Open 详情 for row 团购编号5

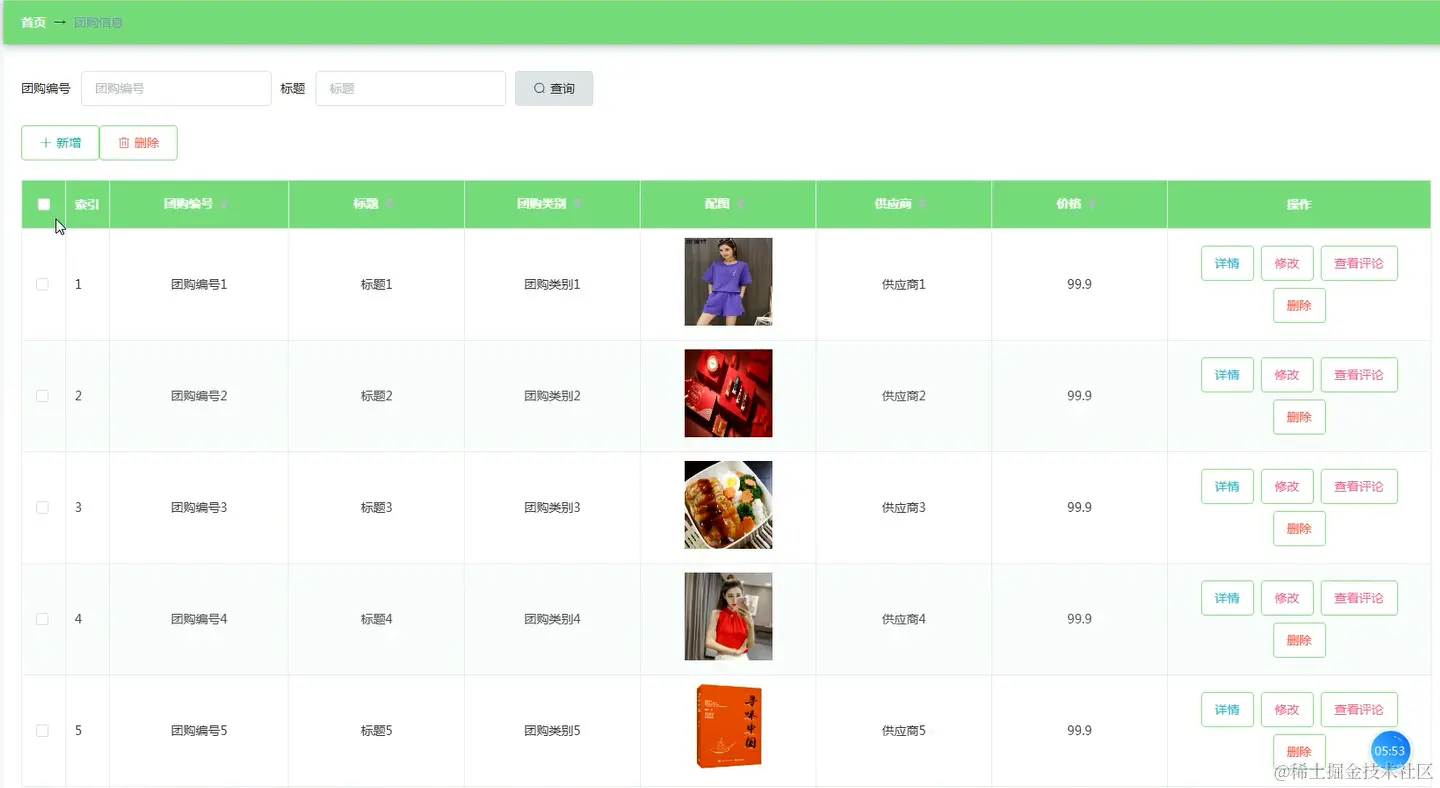tap(1227, 709)
